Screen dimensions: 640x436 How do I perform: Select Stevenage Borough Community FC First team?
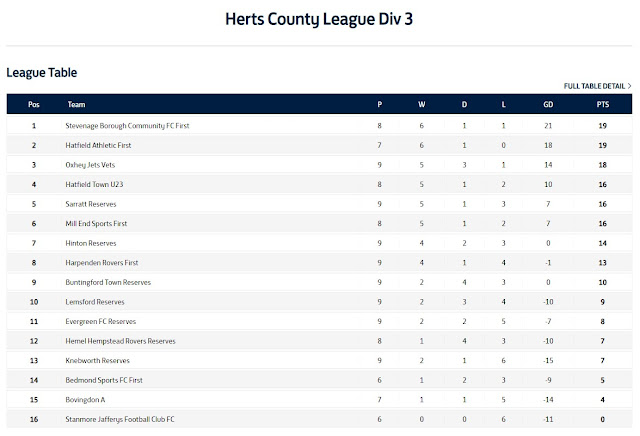point(127,126)
